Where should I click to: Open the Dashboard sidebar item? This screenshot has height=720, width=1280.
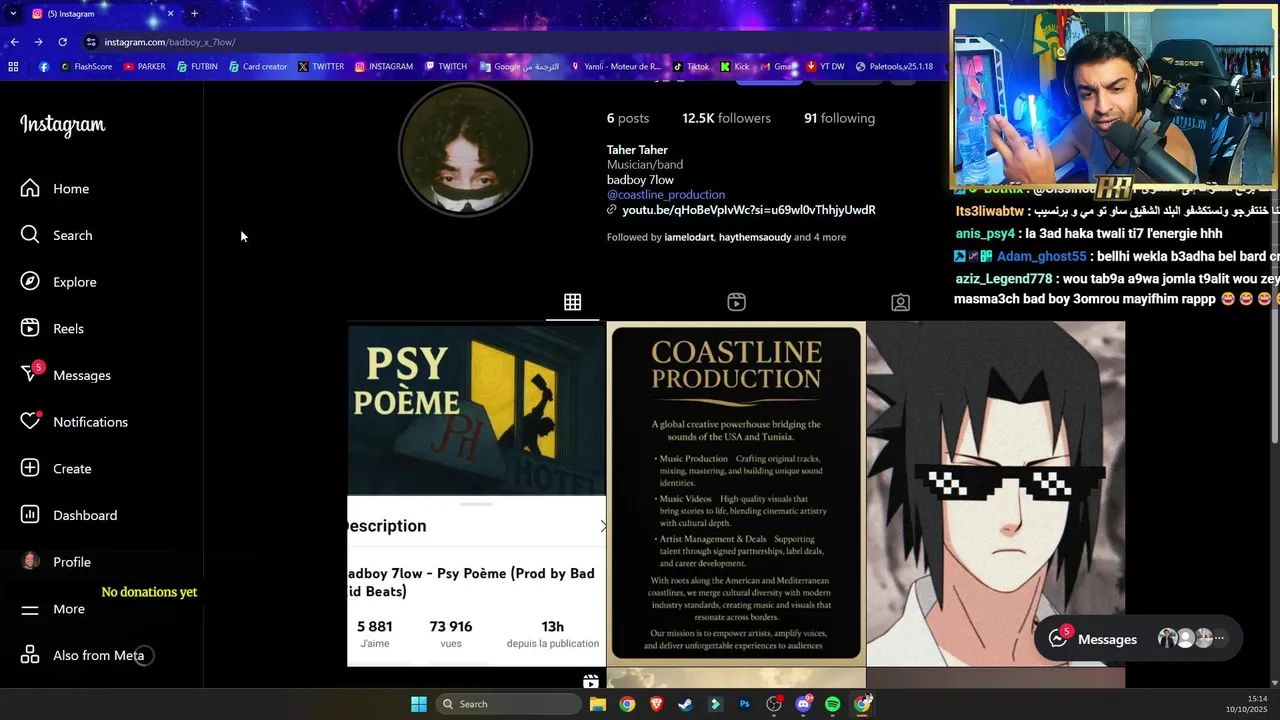point(69,515)
